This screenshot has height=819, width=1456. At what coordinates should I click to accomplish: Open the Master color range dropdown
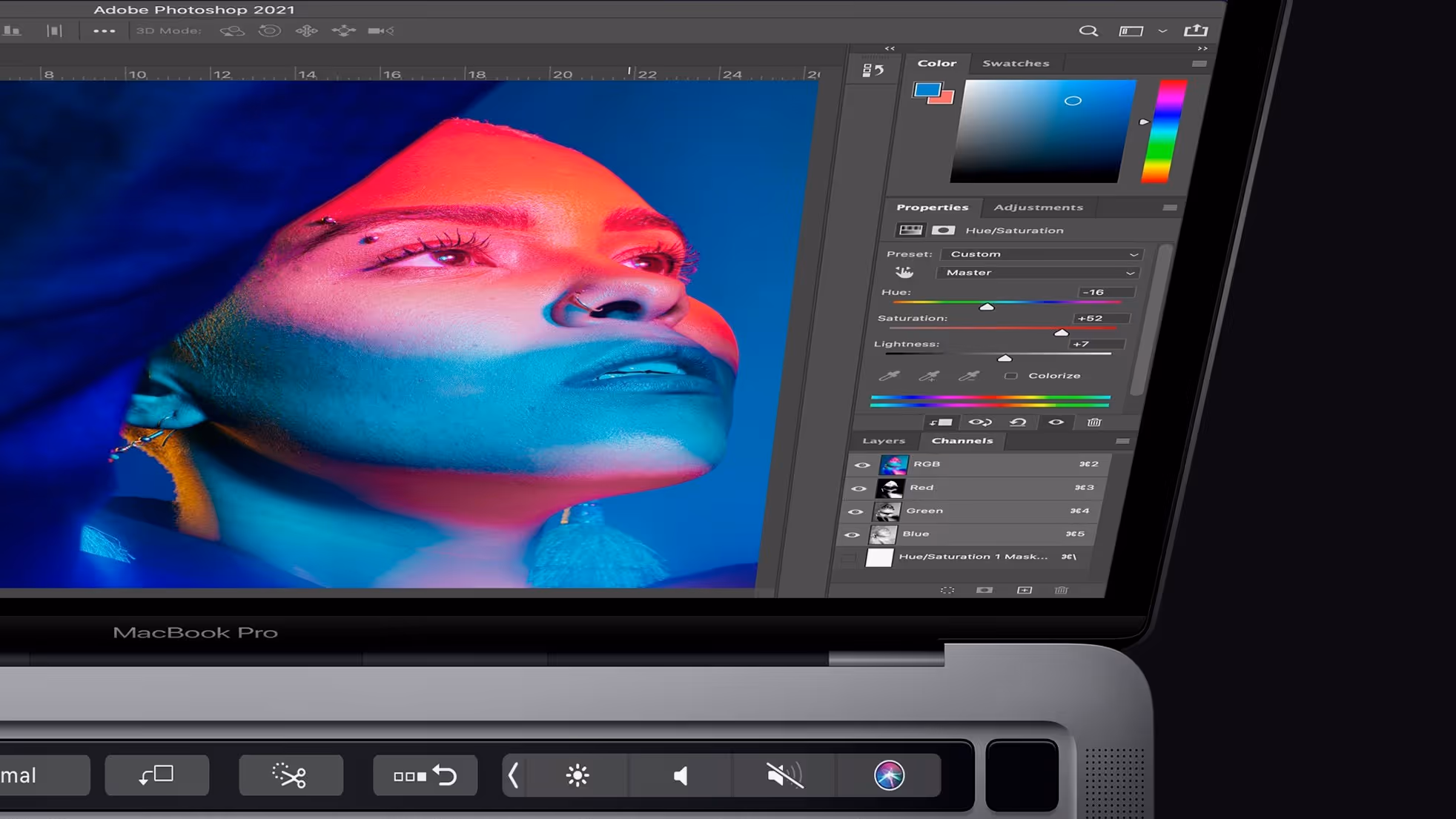click(x=1036, y=273)
